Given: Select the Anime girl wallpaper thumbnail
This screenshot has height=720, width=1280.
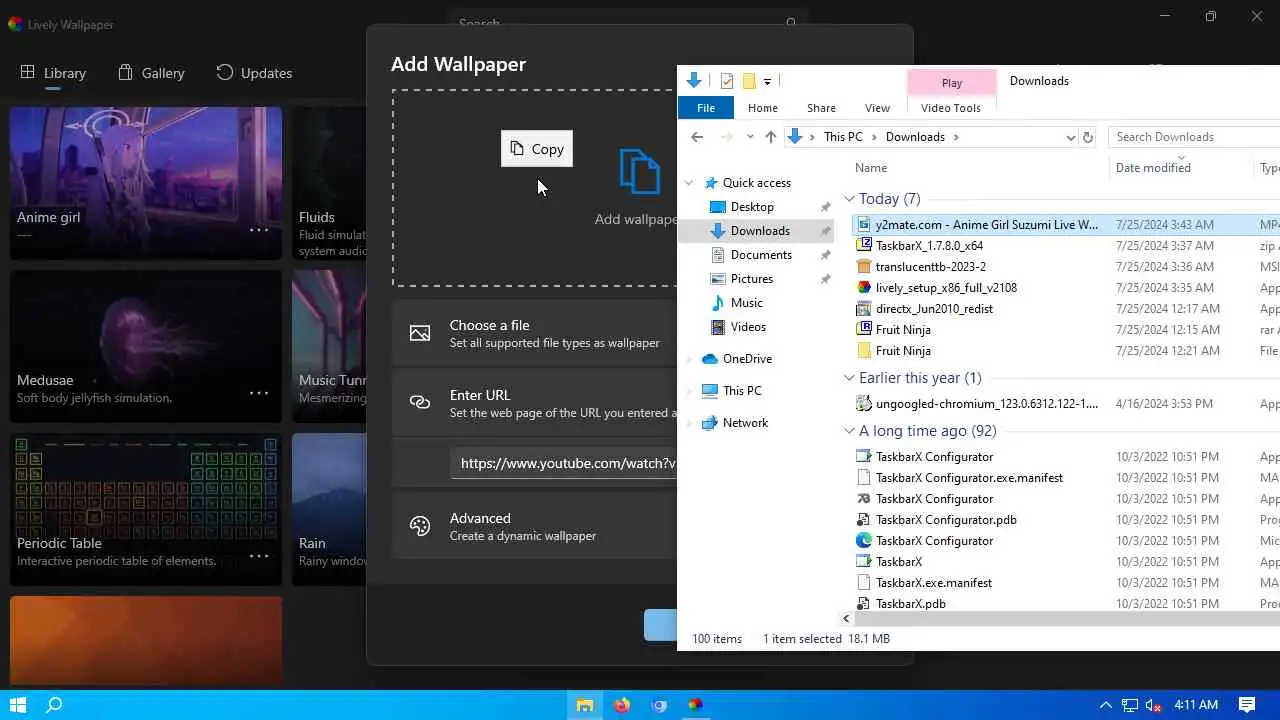Looking at the screenshot, I should (146, 183).
